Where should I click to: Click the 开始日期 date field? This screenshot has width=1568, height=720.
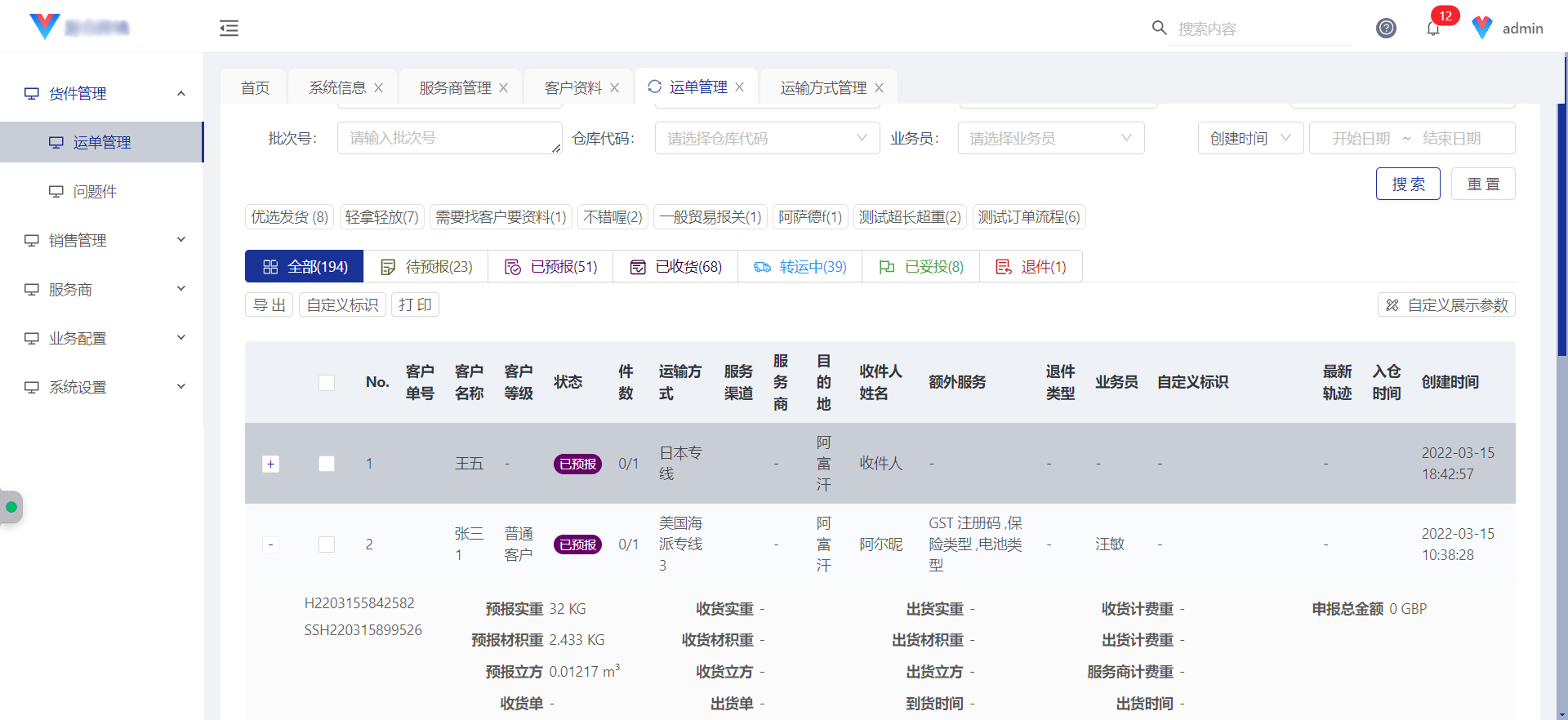[1361, 138]
